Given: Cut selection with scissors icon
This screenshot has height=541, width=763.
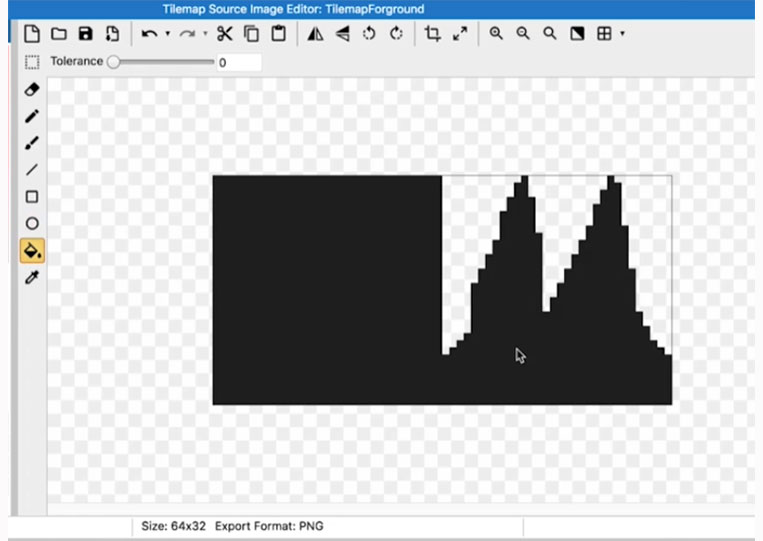Looking at the screenshot, I should point(224,34).
